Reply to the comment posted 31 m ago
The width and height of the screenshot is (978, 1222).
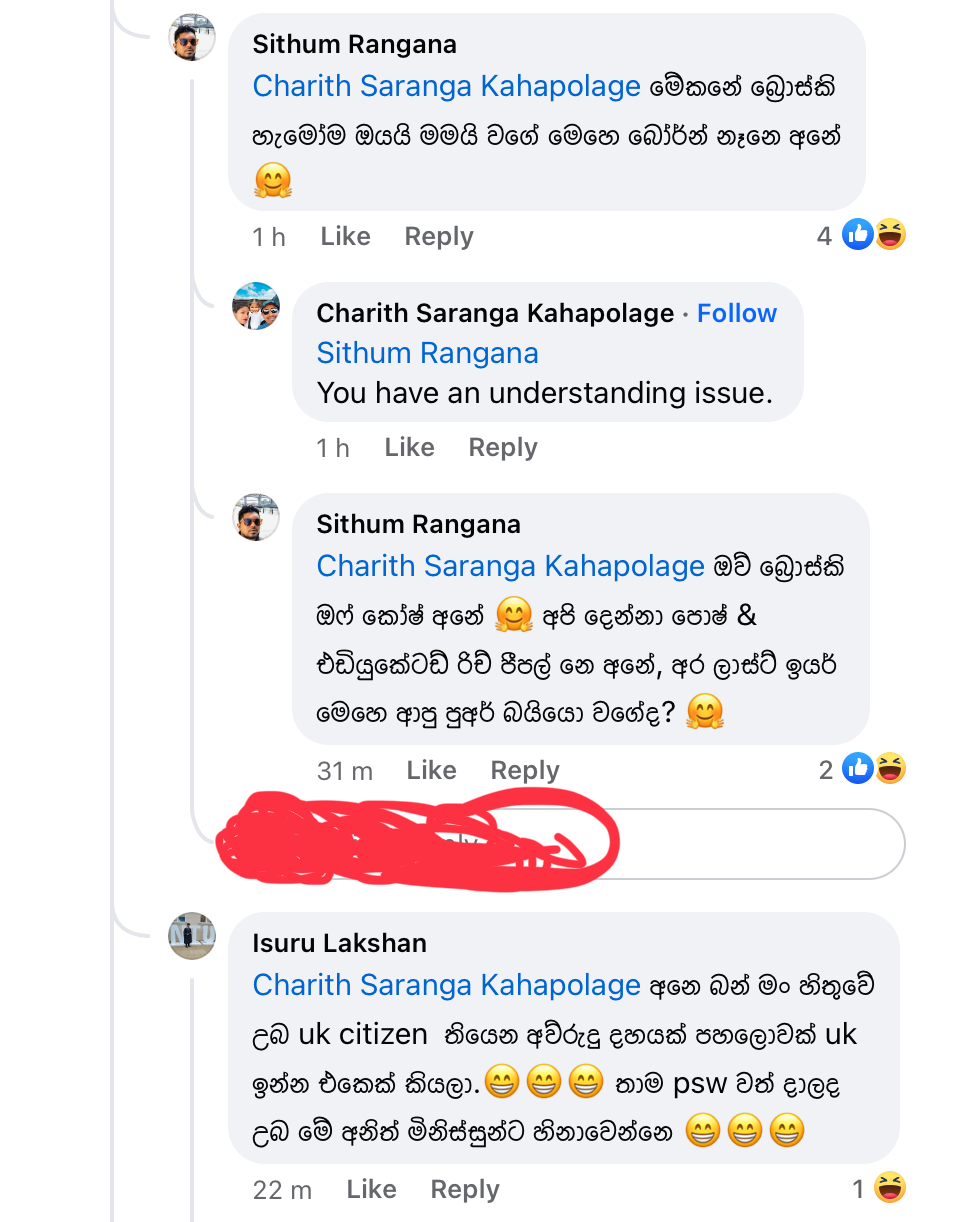point(525,771)
